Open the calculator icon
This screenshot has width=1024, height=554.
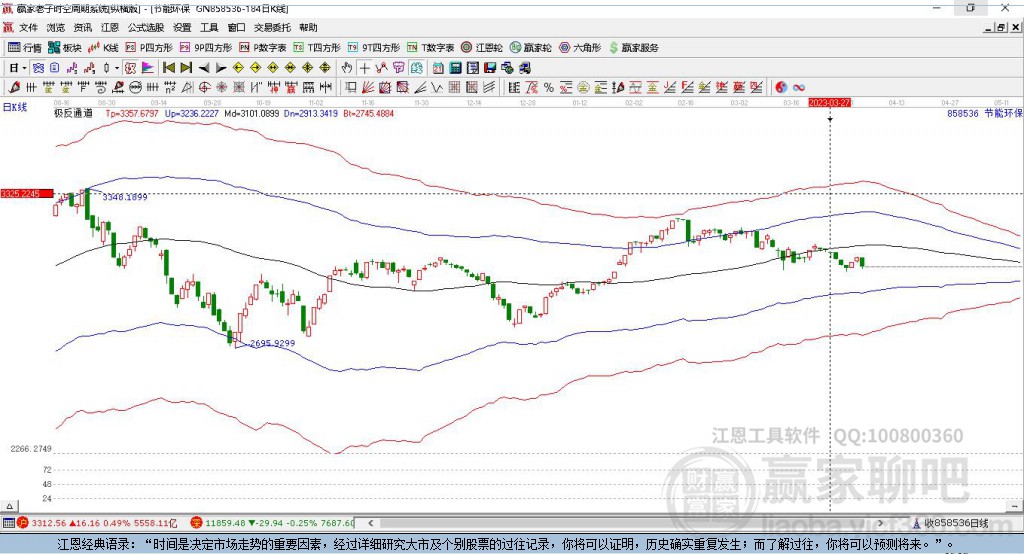tap(455, 68)
